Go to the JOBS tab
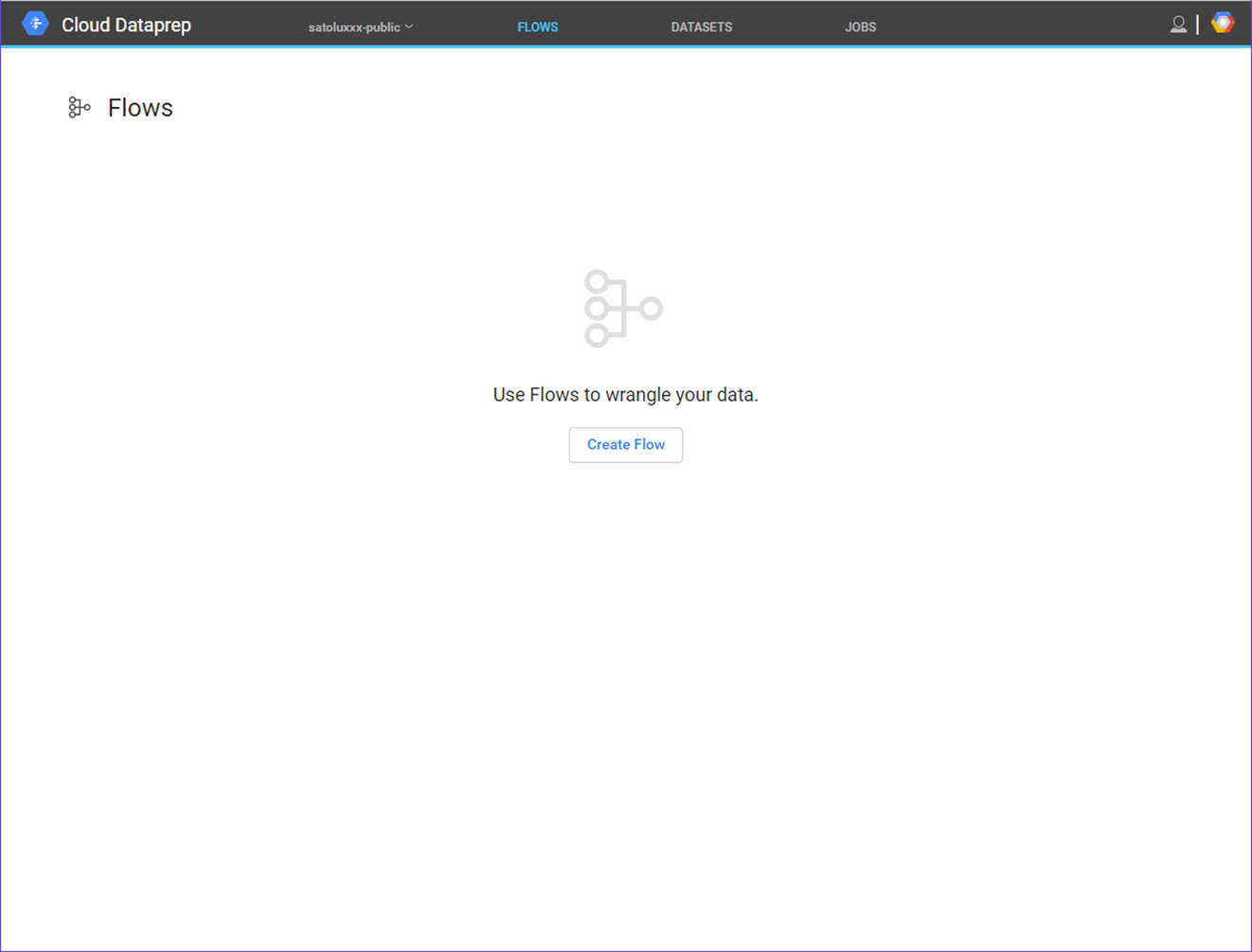The height and width of the screenshot is (952, 1252). click(861, 27)
